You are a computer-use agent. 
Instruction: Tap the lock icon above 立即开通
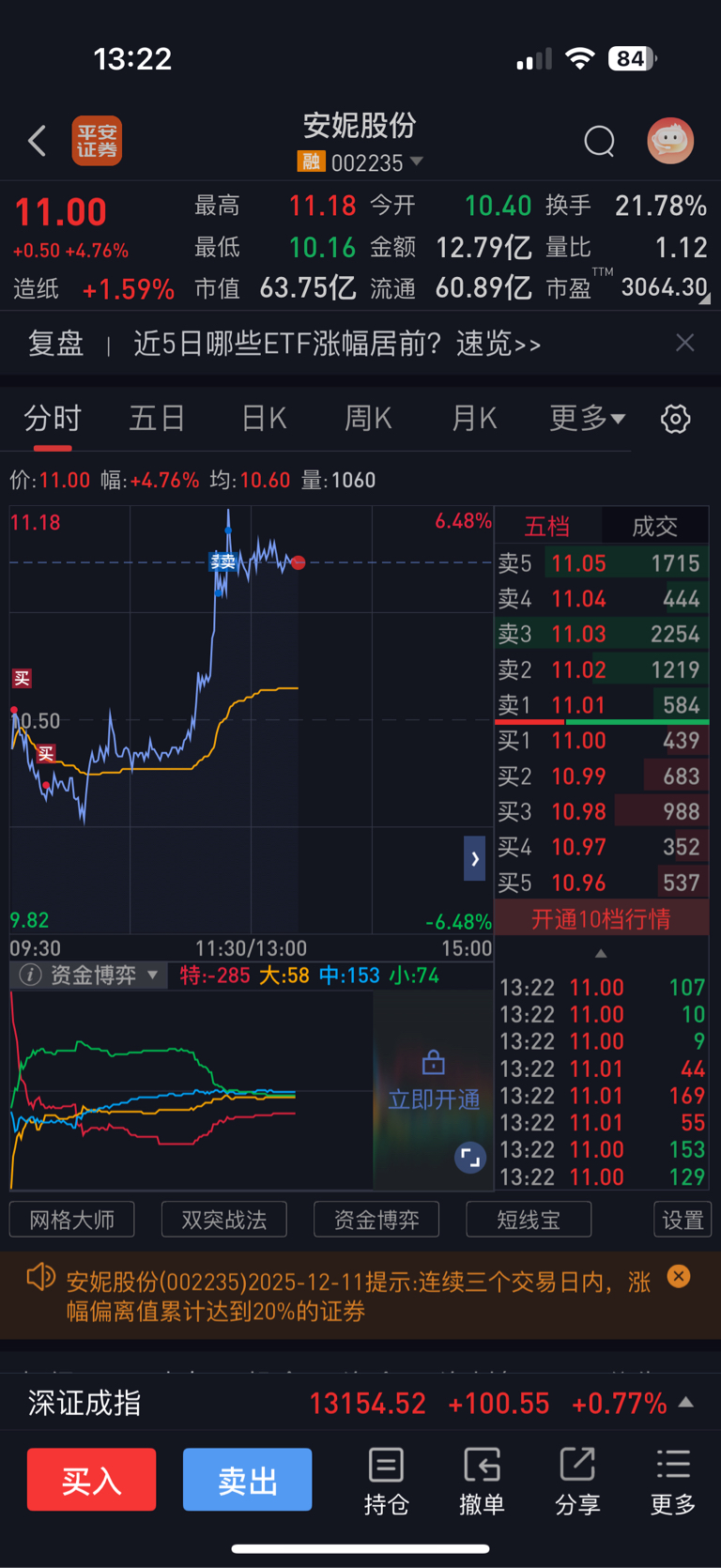coord(433,1062)
